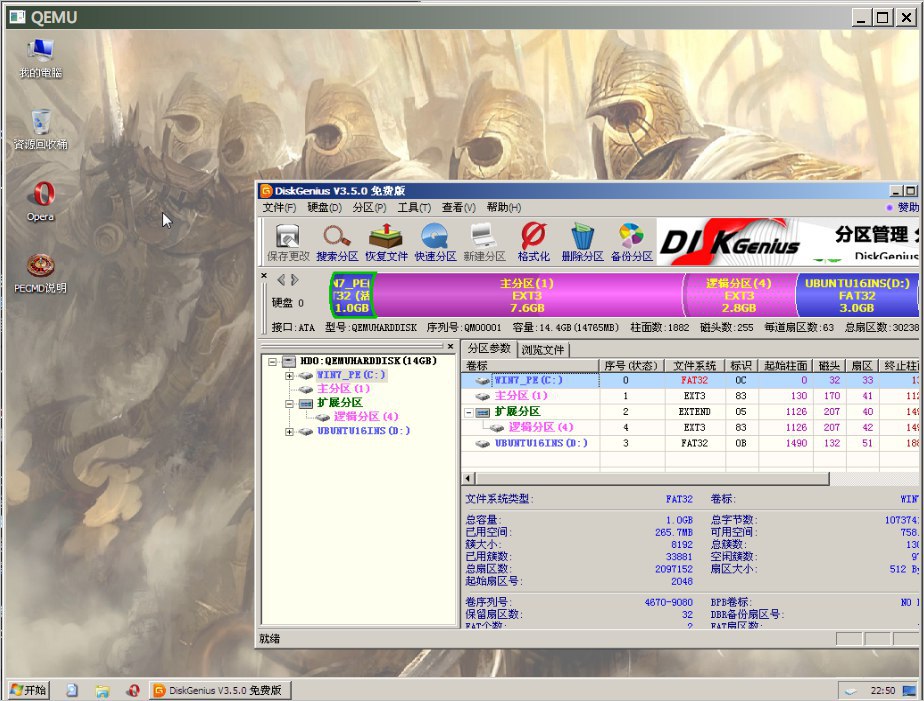Go to previous disk with left arrow

pyautogui.click(x=281, y=280)
